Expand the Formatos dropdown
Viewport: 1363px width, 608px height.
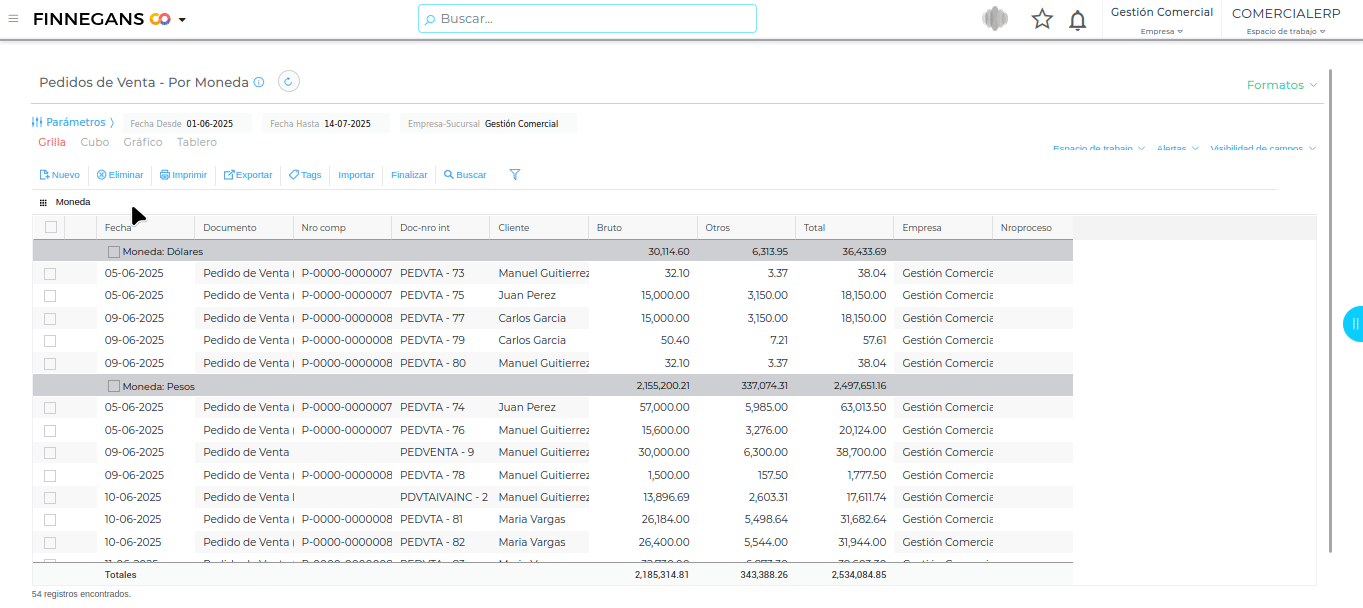click(1281, 85)
